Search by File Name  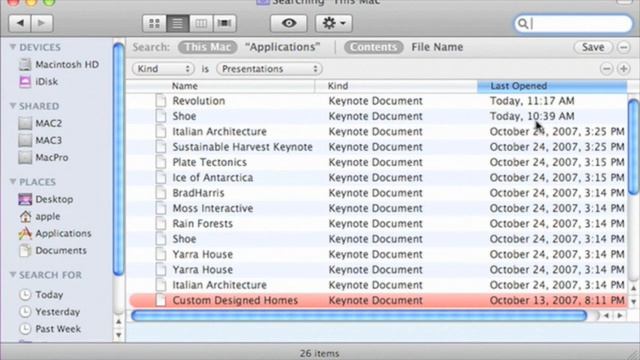pyautogui.click(x=437, y=47)
